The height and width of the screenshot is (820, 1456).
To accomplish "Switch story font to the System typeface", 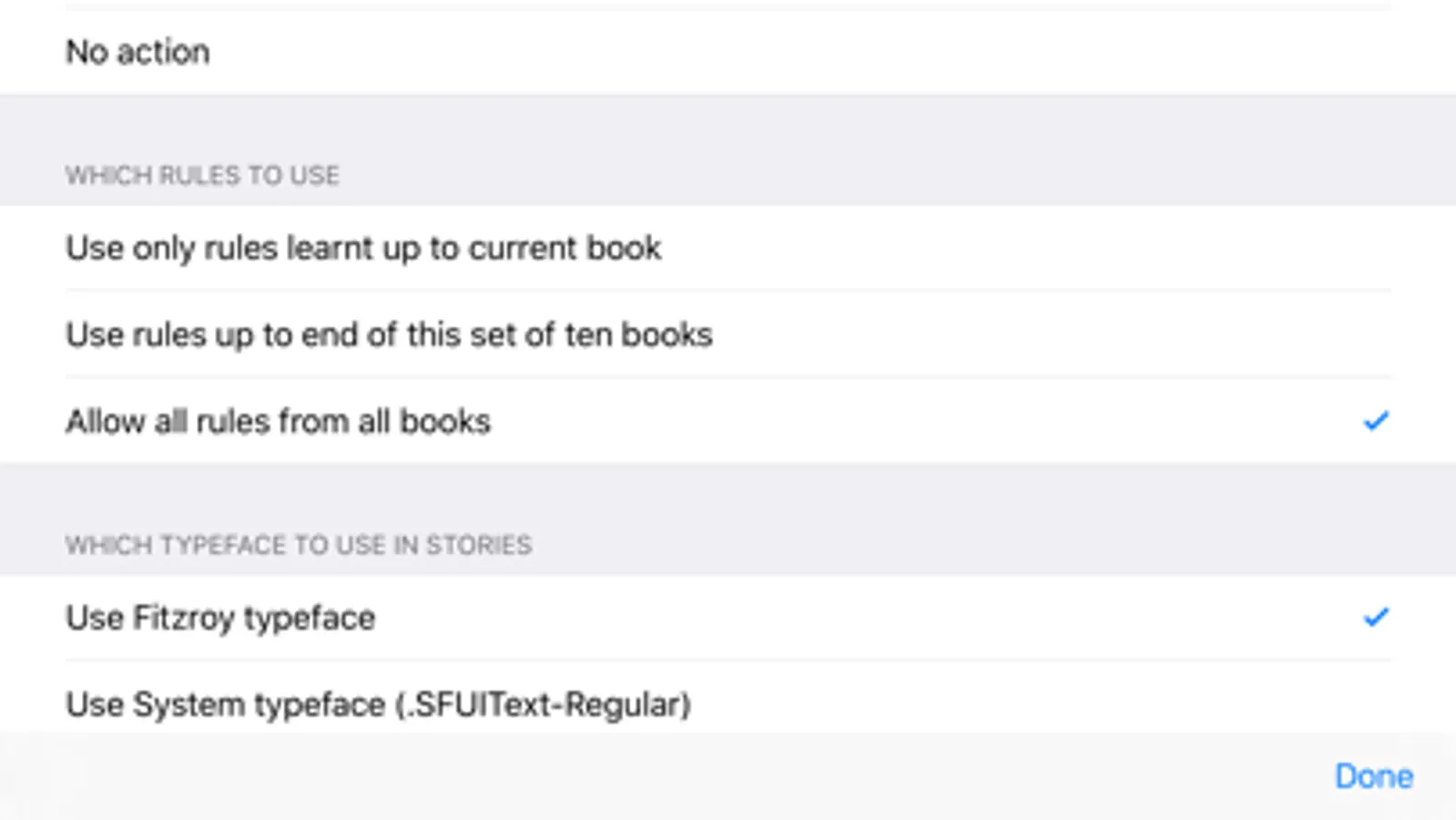I will coord(378,704).
